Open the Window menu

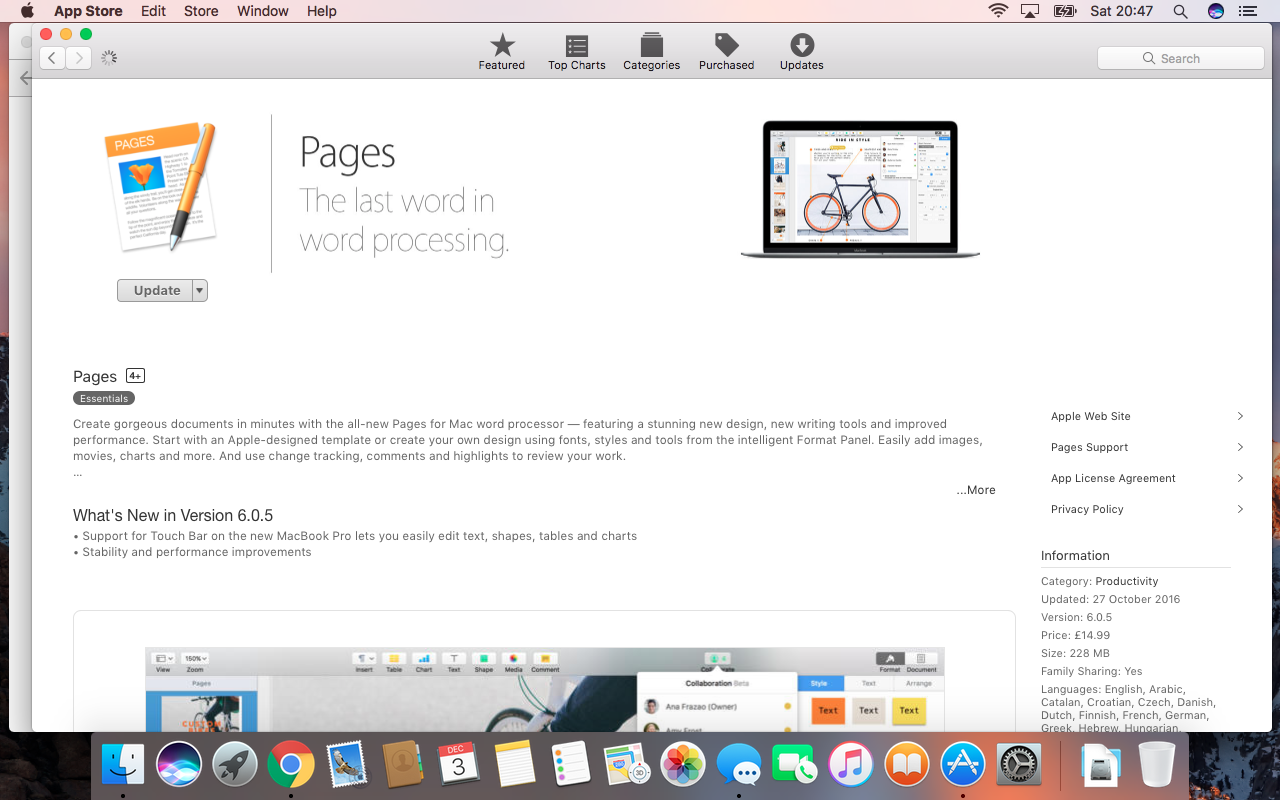[263, 11]
